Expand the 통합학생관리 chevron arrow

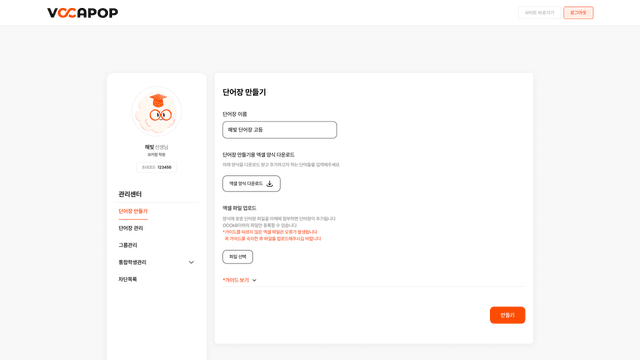click(x=191, y=262)
